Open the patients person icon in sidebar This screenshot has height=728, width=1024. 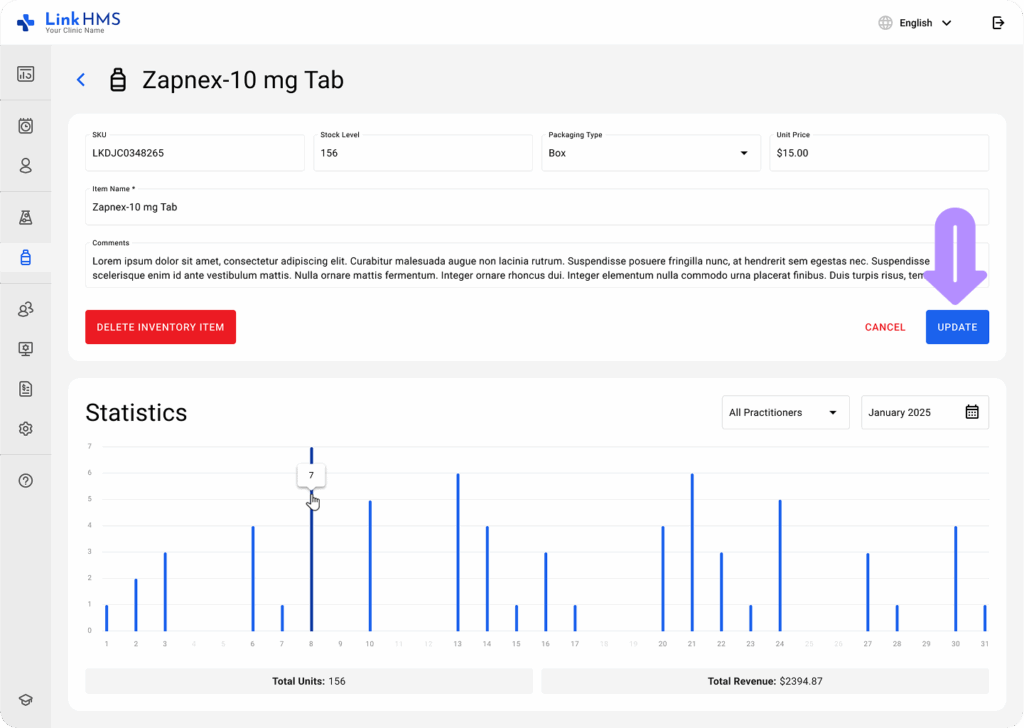(25, 165)
